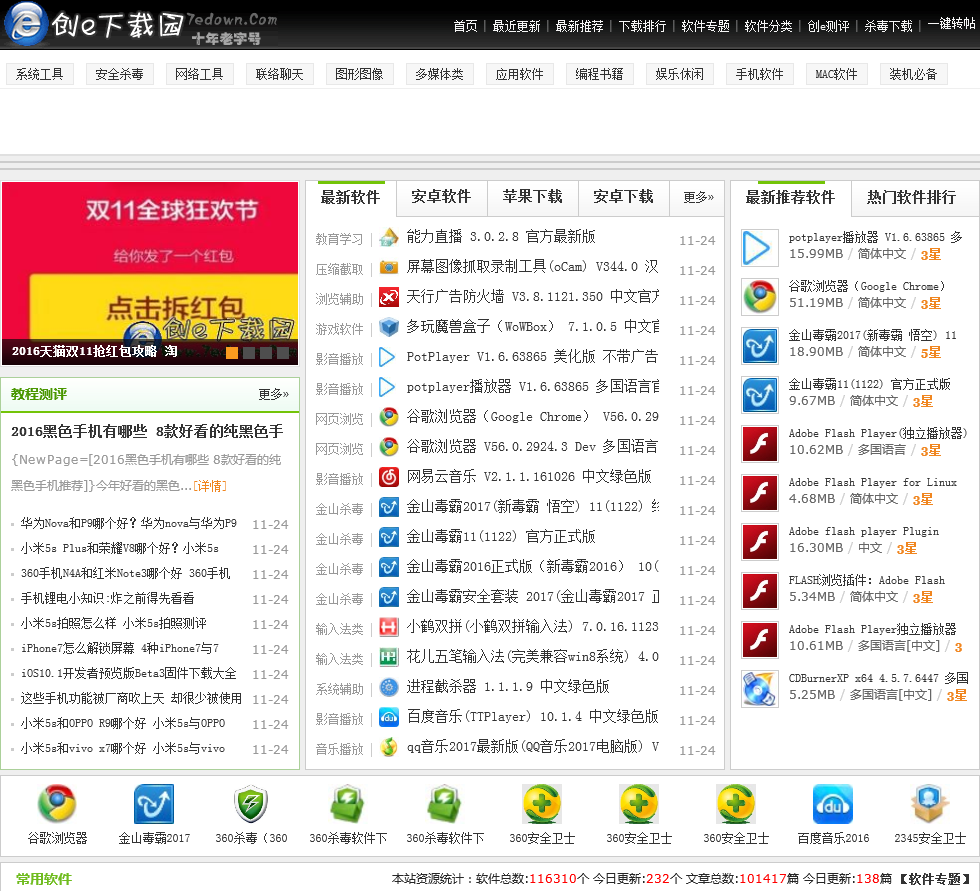
Task: Click the 输入法类 label beside 小鹤双拼
Action: pyautogui.click(x=339, y=629)
